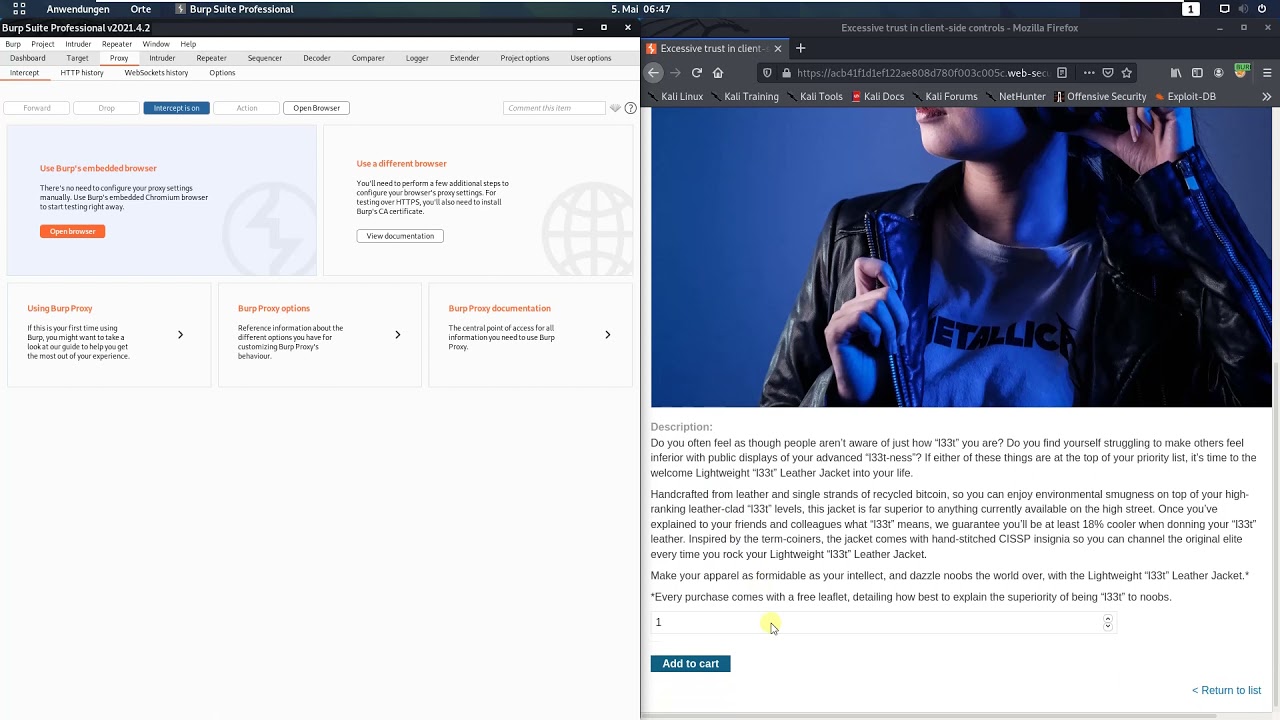
Task: Open a new Firefox tab
Action: click(x=800, y=48)
